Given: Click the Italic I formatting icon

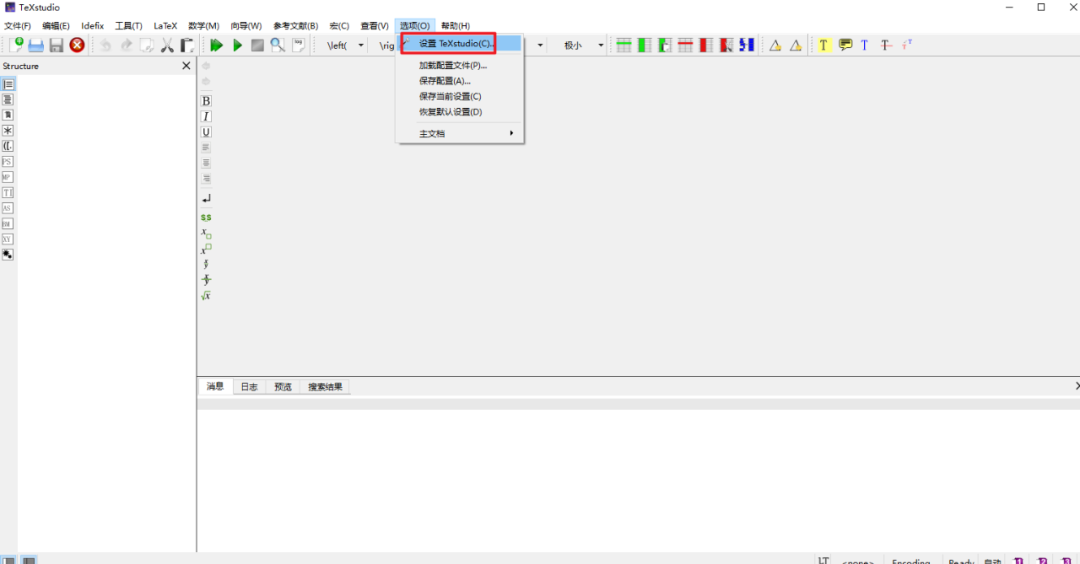Looking at the screenshot, I should click(206, 117).
